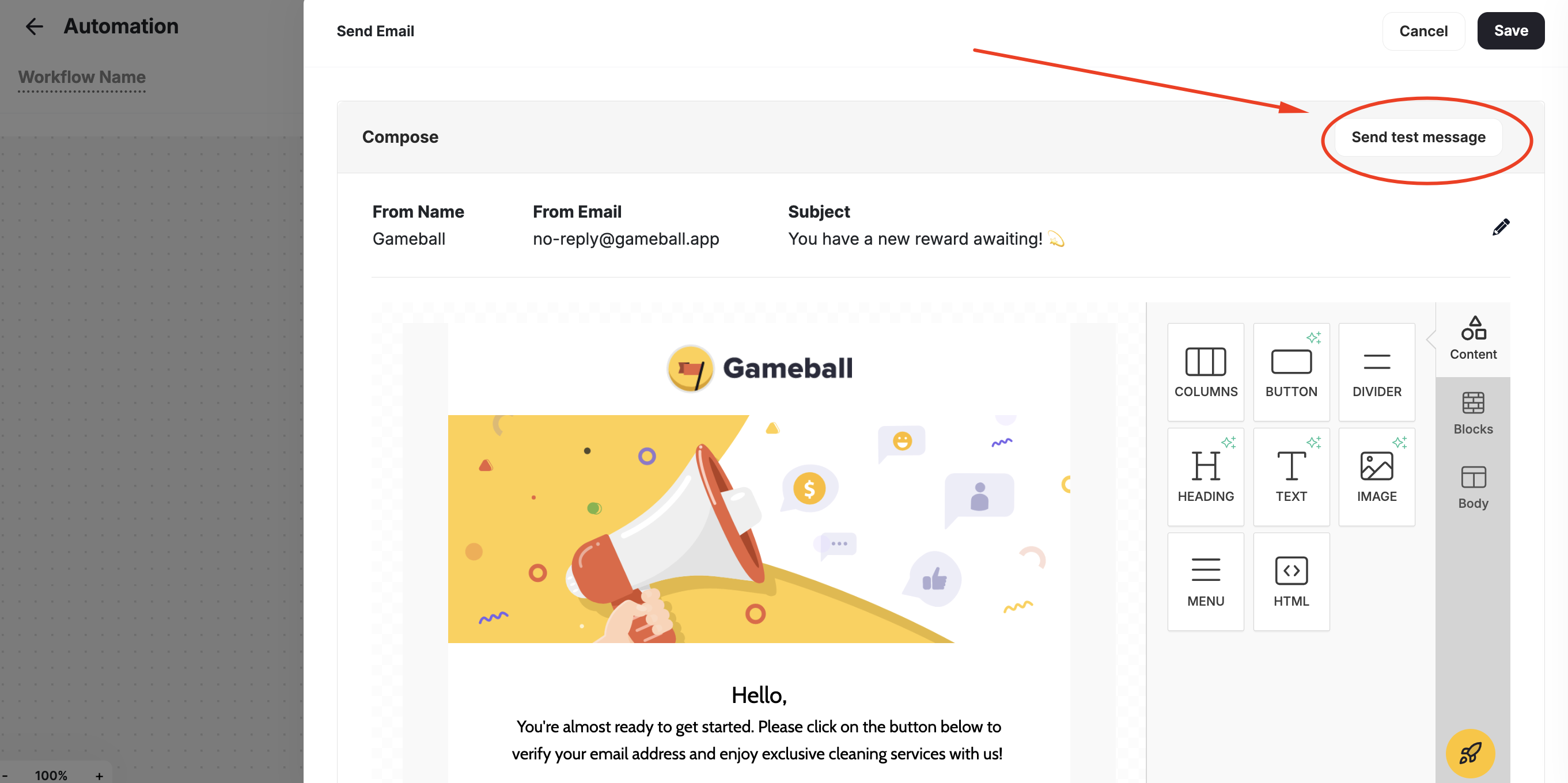Add a Button block to the email
The width and height of the screenshot is (1568, 783).
tap(1291, 372)
